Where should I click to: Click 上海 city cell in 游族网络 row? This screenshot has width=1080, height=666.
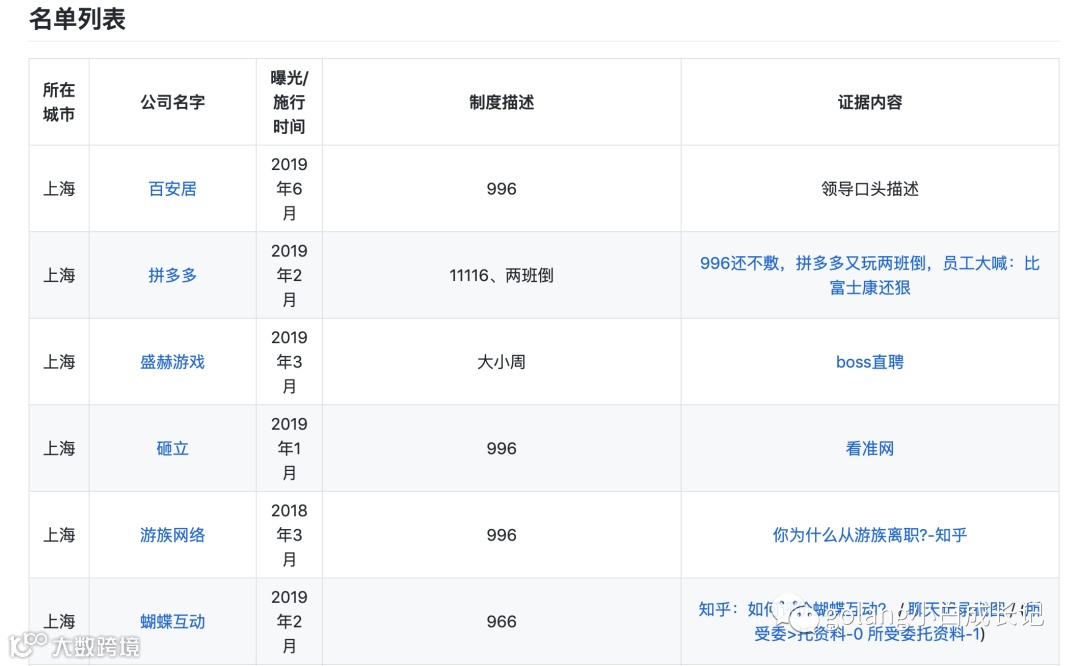[59, 535]
